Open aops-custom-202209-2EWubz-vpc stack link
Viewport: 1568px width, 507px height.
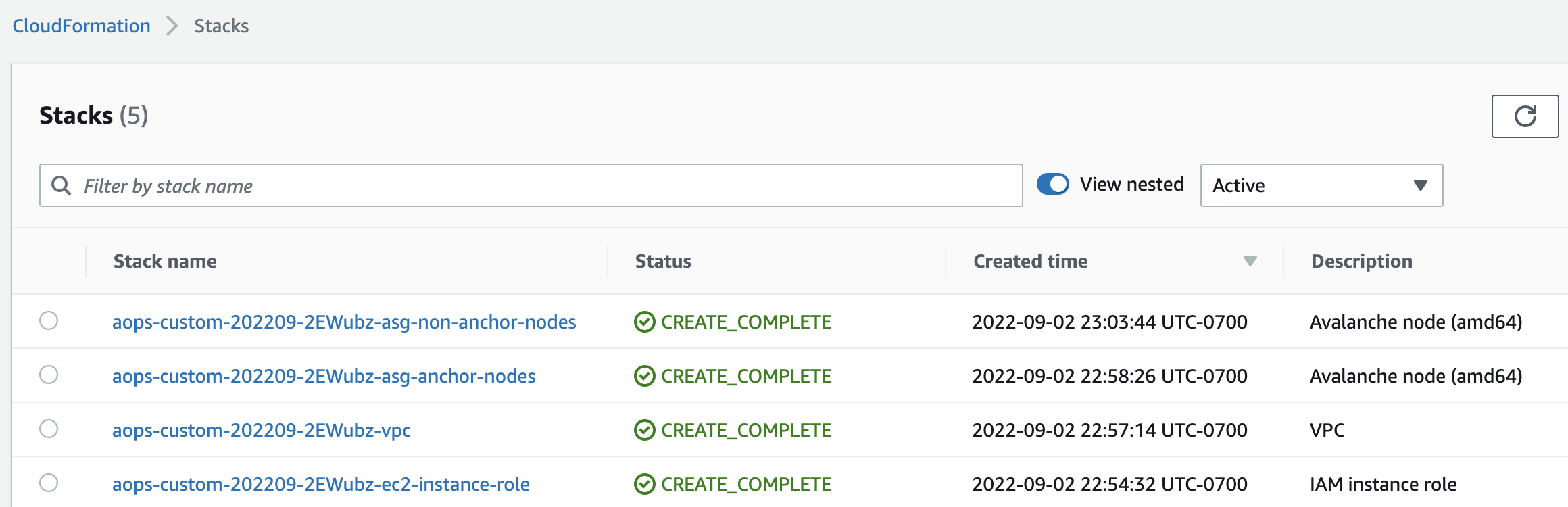tap(261, 430)
